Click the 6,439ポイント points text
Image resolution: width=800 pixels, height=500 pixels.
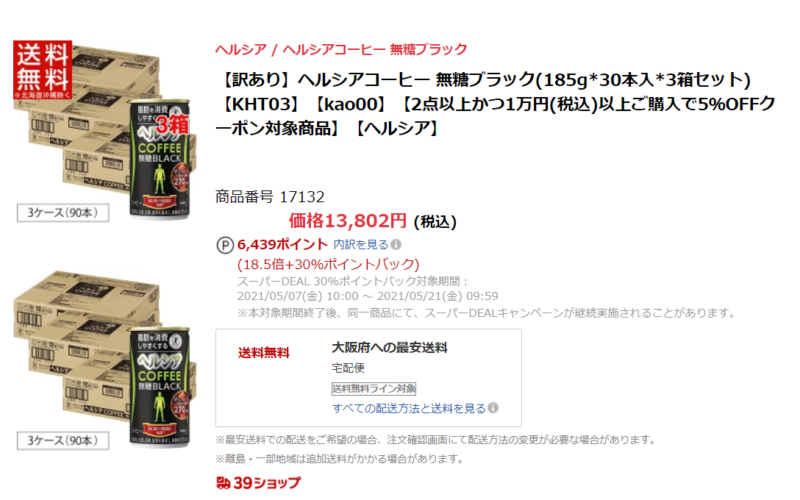[282, 244]
